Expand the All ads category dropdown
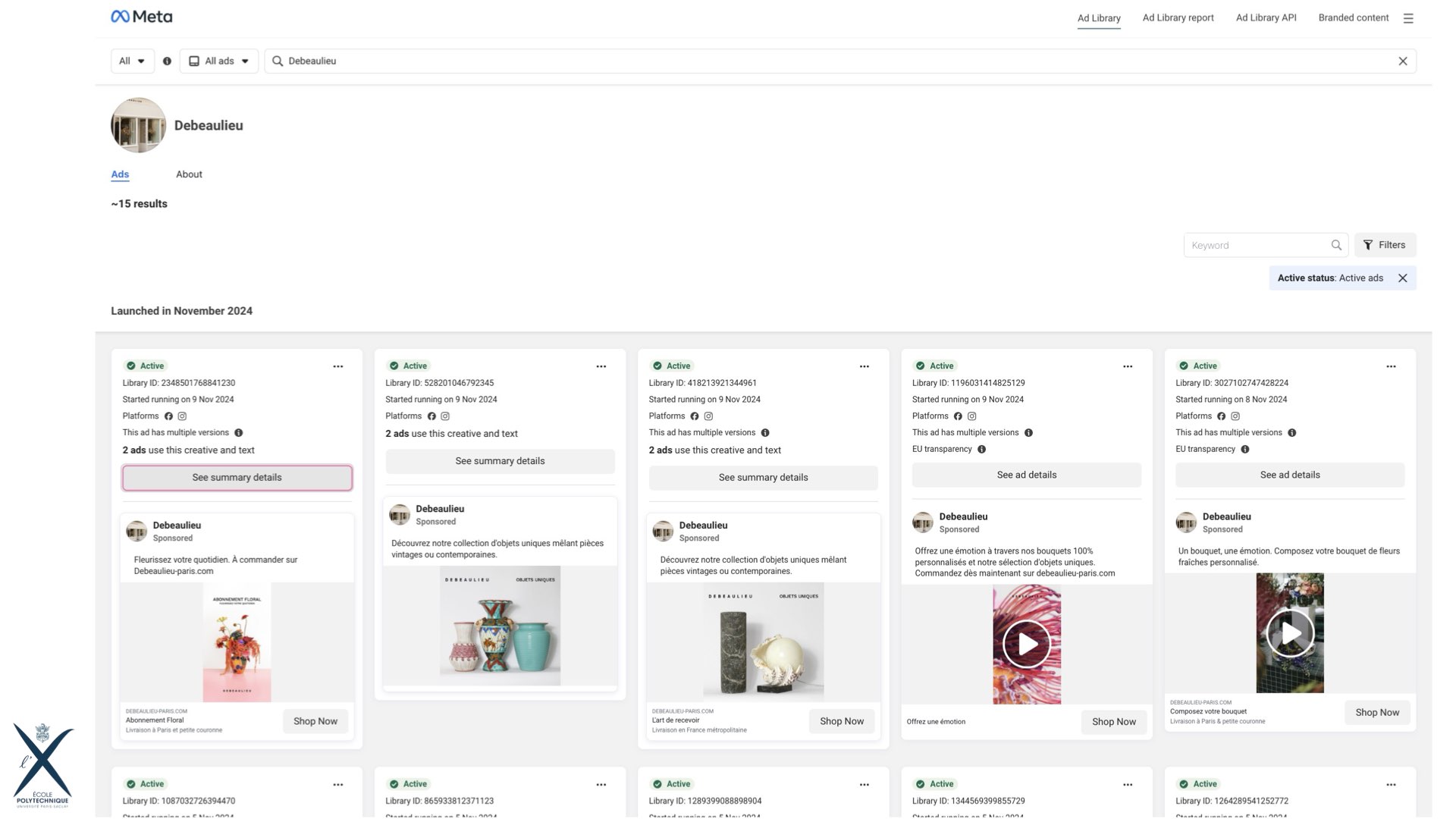Viewport: 1456px width, 819px height. (x=219, y=61)
